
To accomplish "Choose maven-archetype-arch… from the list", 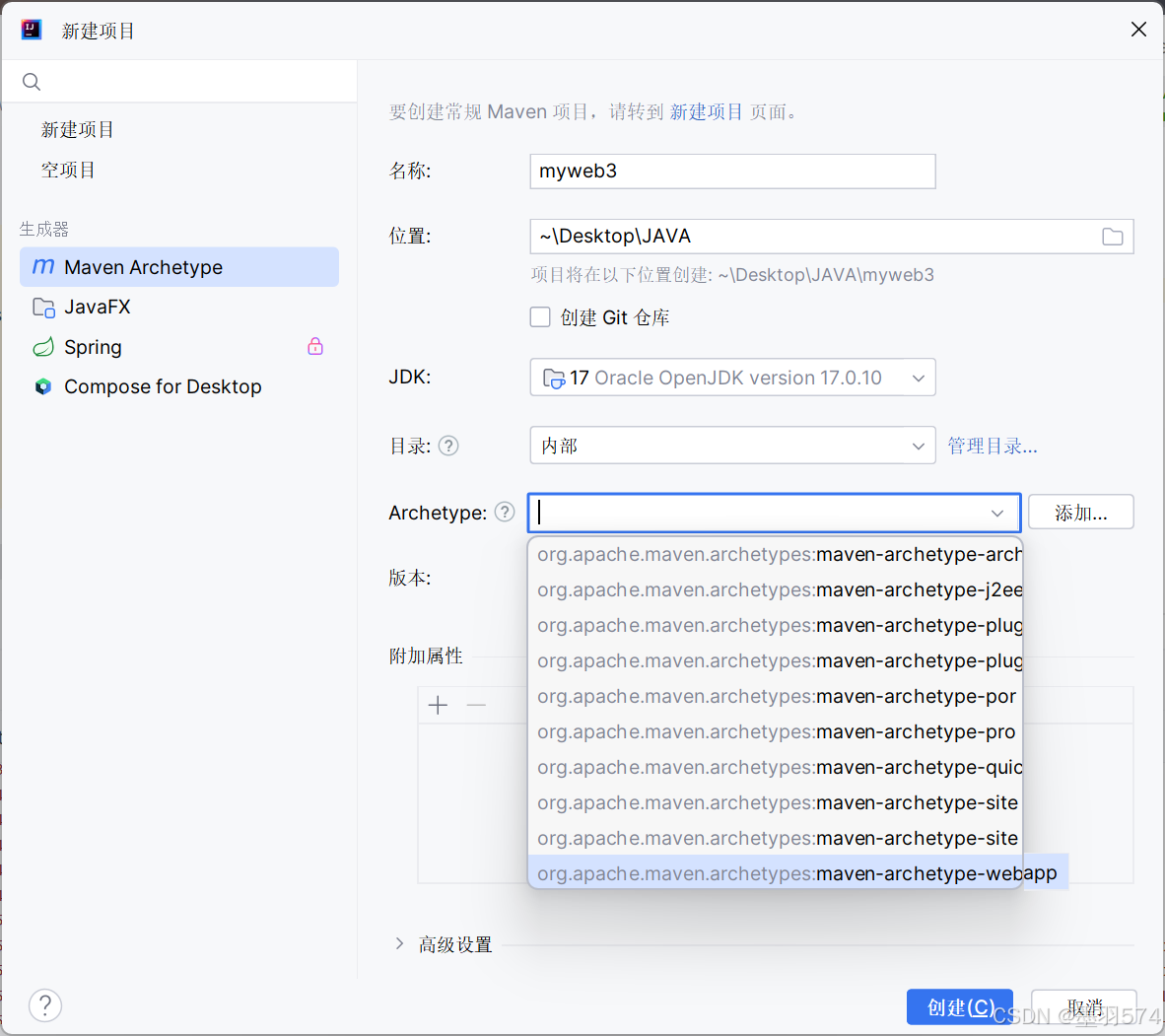I will pos(775,554).
